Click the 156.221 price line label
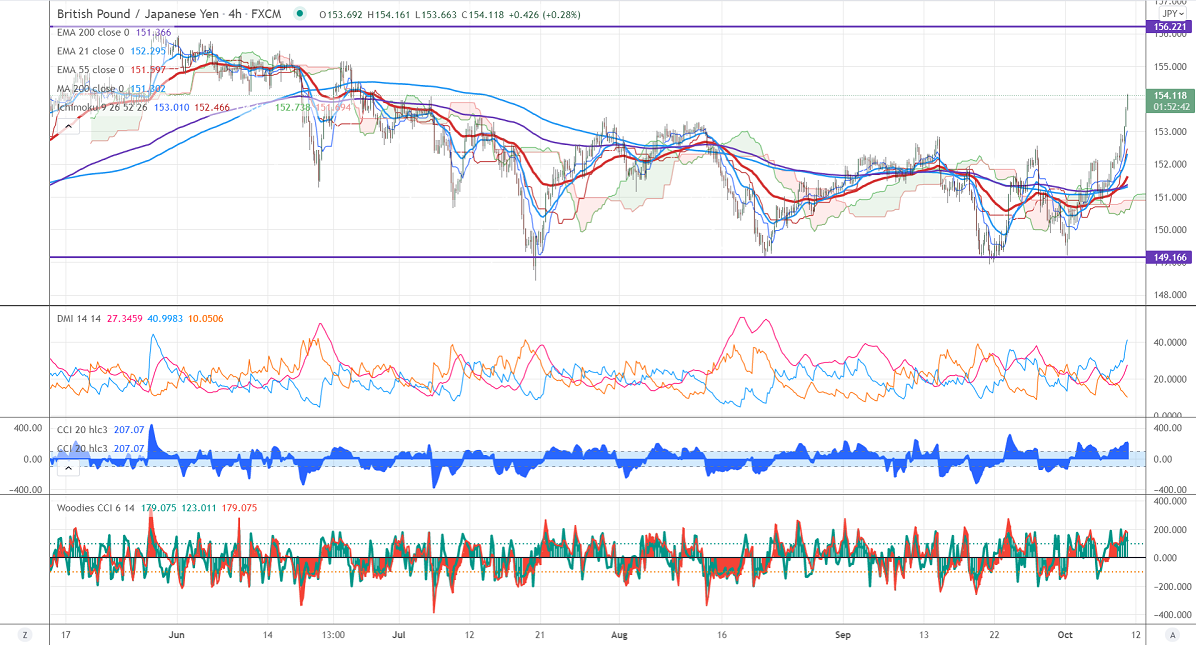The image size is (1196, 645). tap(1169, 27)
